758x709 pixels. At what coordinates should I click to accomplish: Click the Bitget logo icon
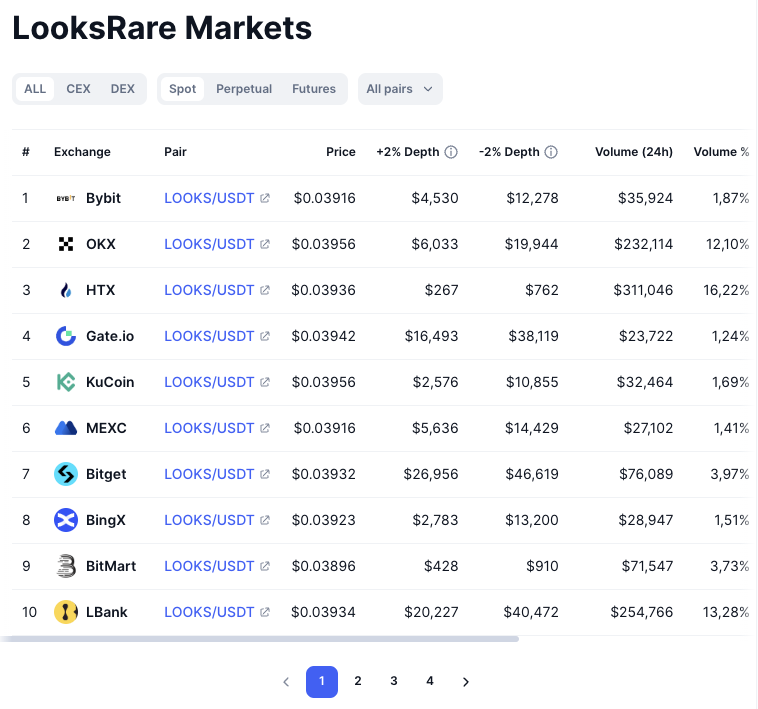pyautogui.click(x=66, y=474)
